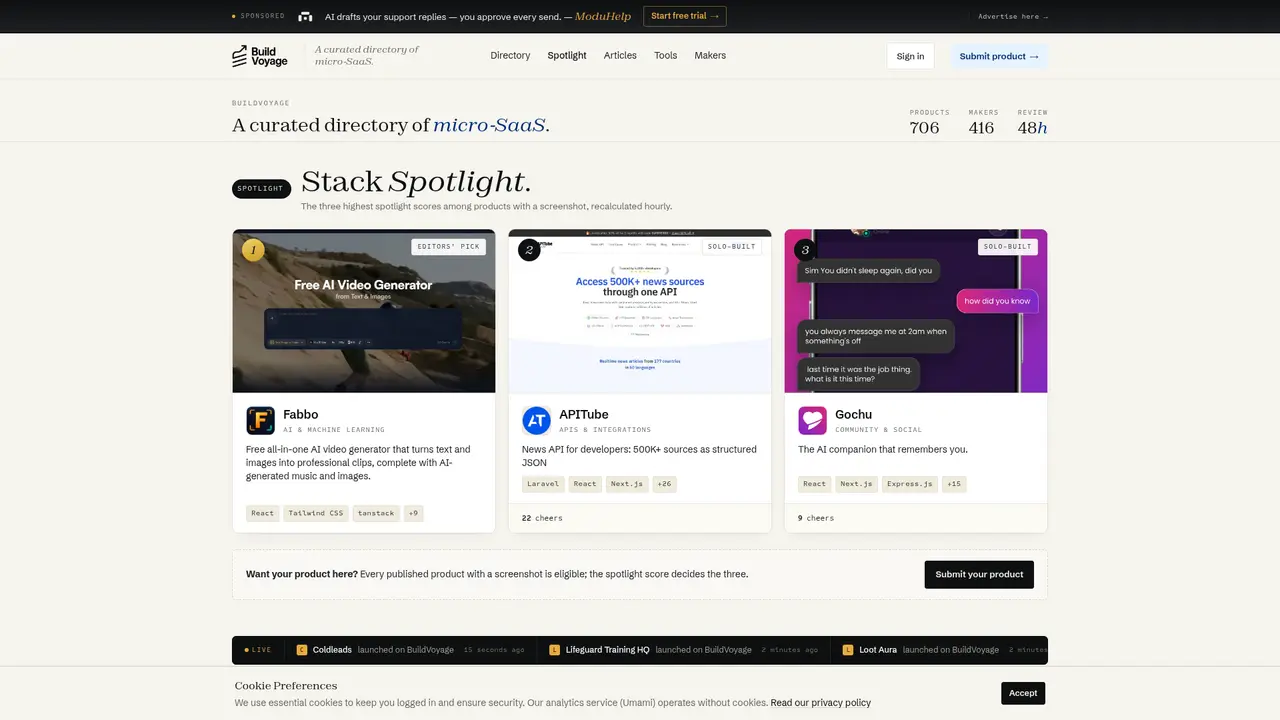1280x720 pixels.
Task: Expand the +9 tags on Fabbo
Action: click(413, 513)
